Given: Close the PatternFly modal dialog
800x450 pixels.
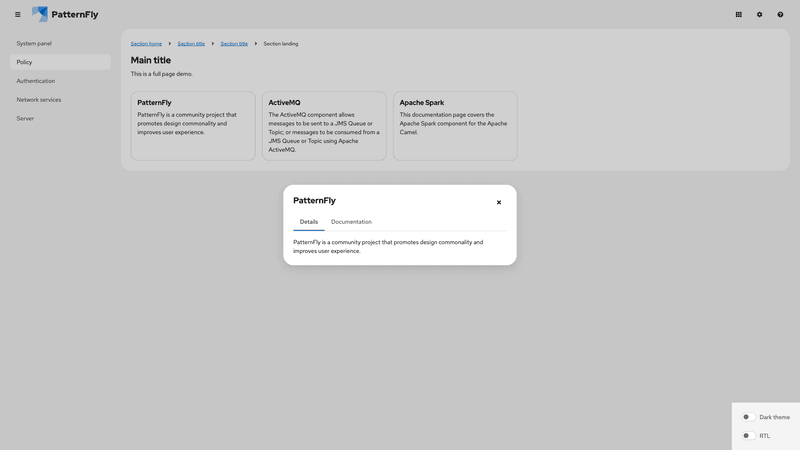Looking at the screenshot, I should pos(499,202).
